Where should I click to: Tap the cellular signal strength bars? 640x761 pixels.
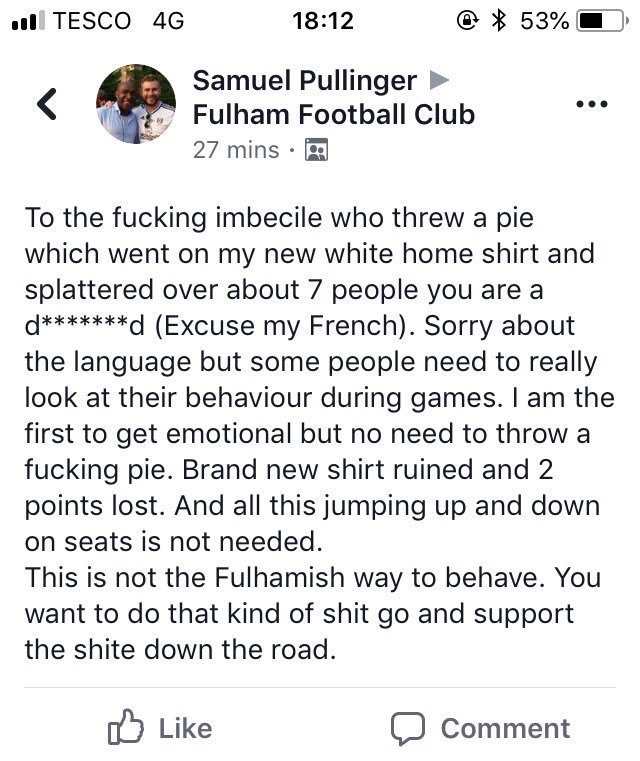coord(28,21)
